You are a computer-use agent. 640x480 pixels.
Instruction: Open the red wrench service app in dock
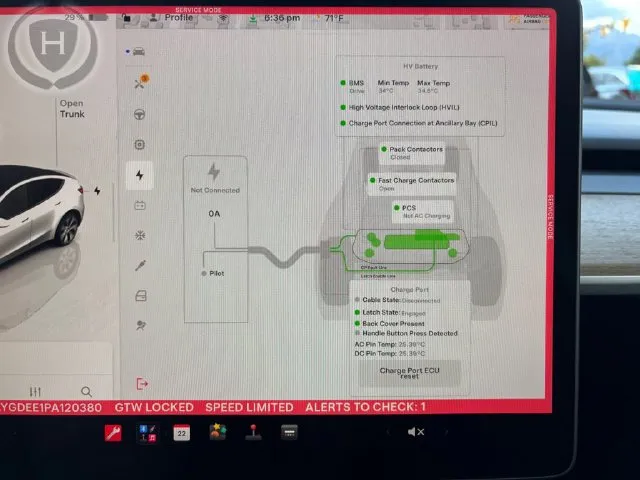pos(113,433)
